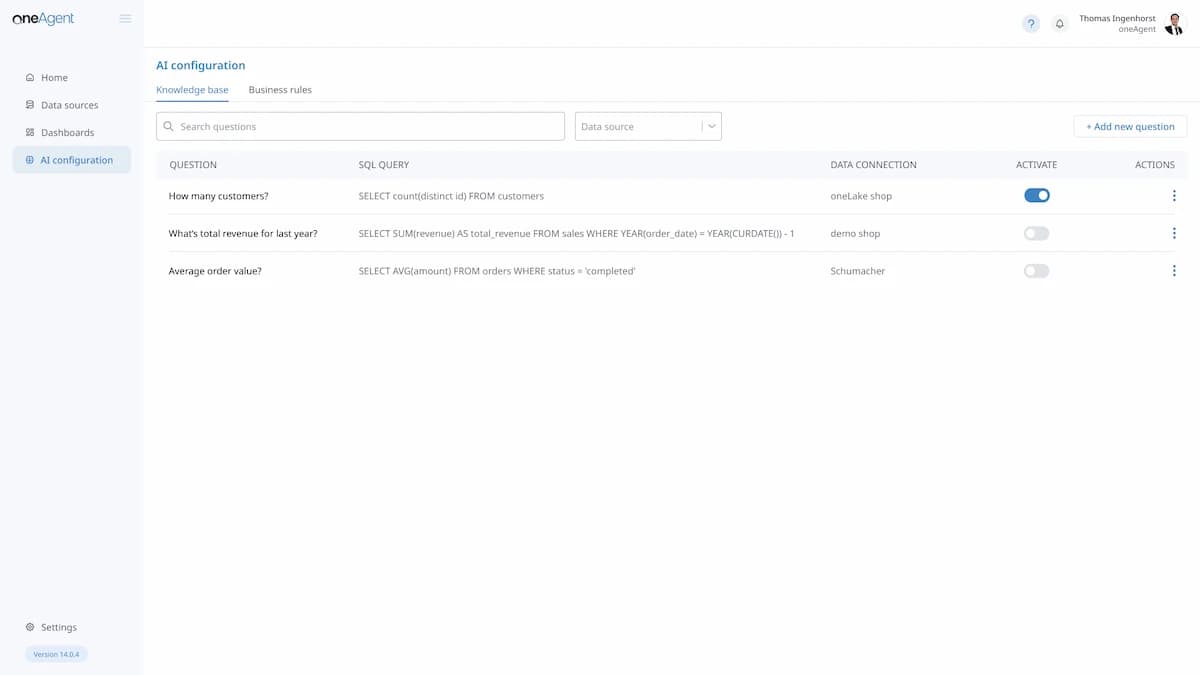This screenshot has width=1200, height=675.
Task: Expand the Data source dropdown
Action: [x=638, y=127]
